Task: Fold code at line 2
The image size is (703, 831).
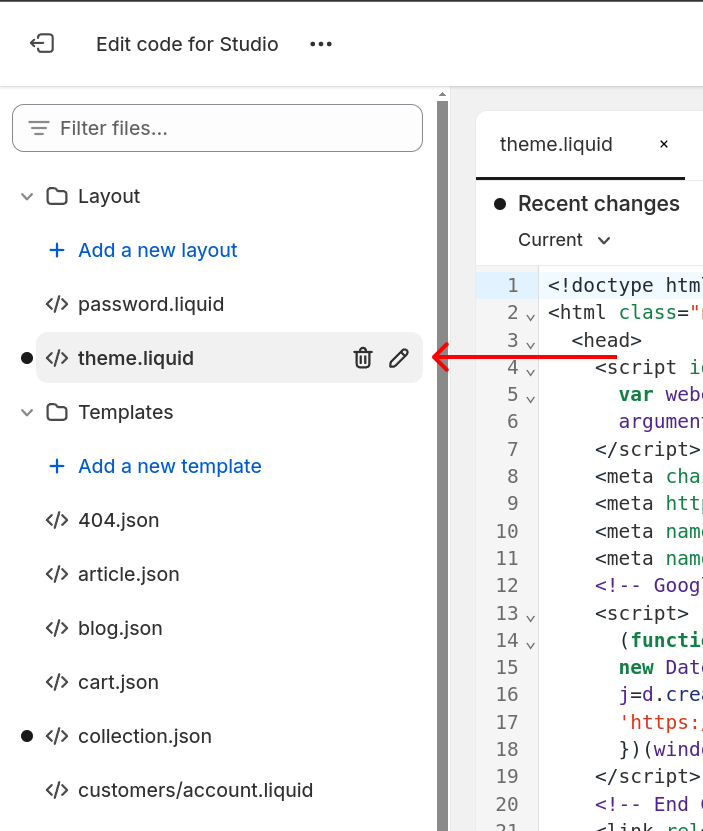Action: tap(530, 316)
